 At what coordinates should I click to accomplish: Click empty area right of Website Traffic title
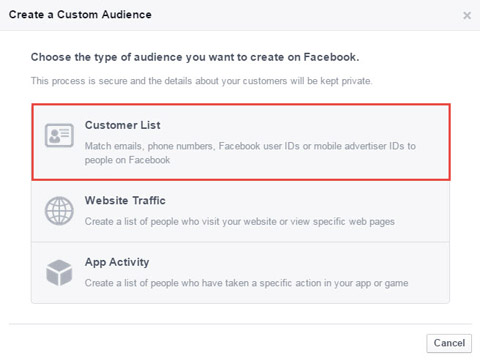307,200
